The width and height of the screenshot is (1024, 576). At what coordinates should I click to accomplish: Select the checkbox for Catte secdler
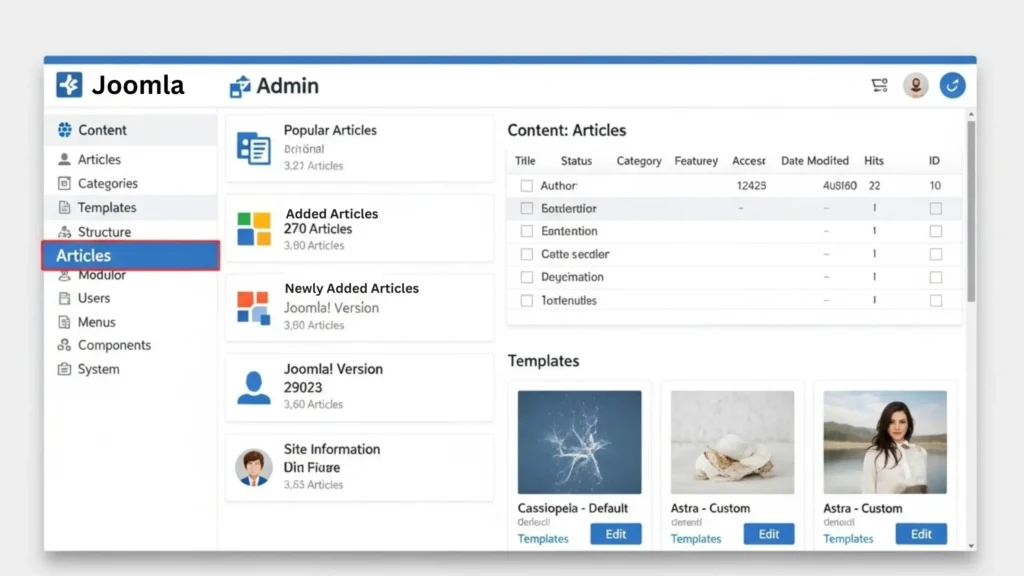(527, 254)
